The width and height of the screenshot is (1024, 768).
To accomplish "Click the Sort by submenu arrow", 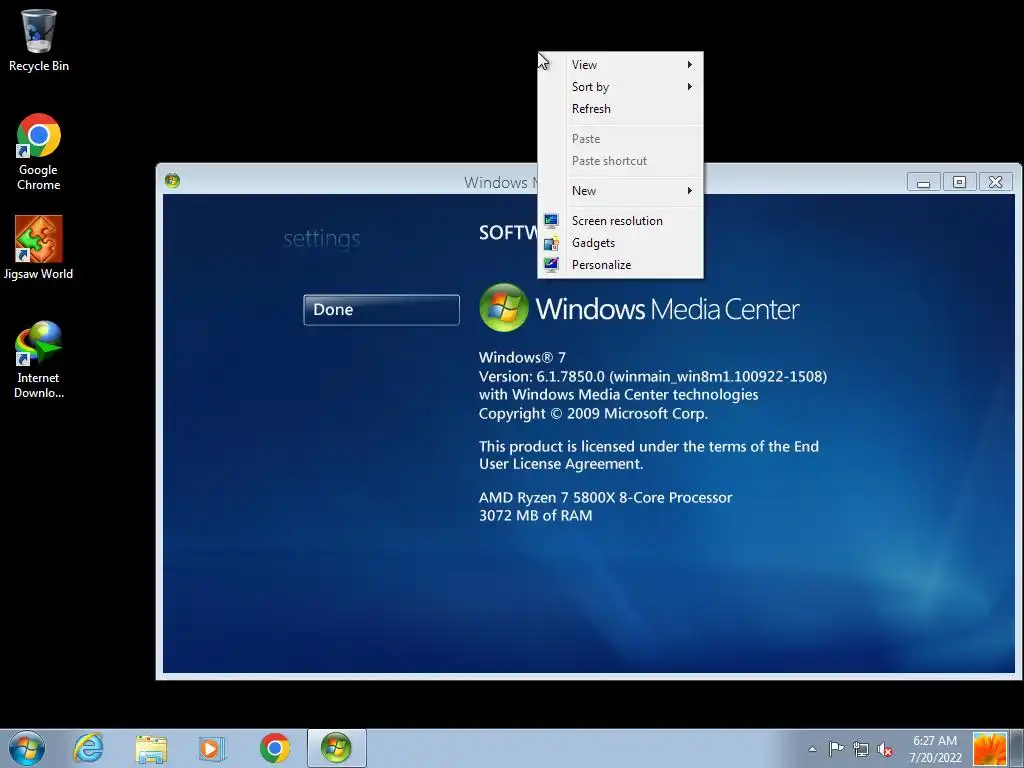I will [x=690, y=87].
